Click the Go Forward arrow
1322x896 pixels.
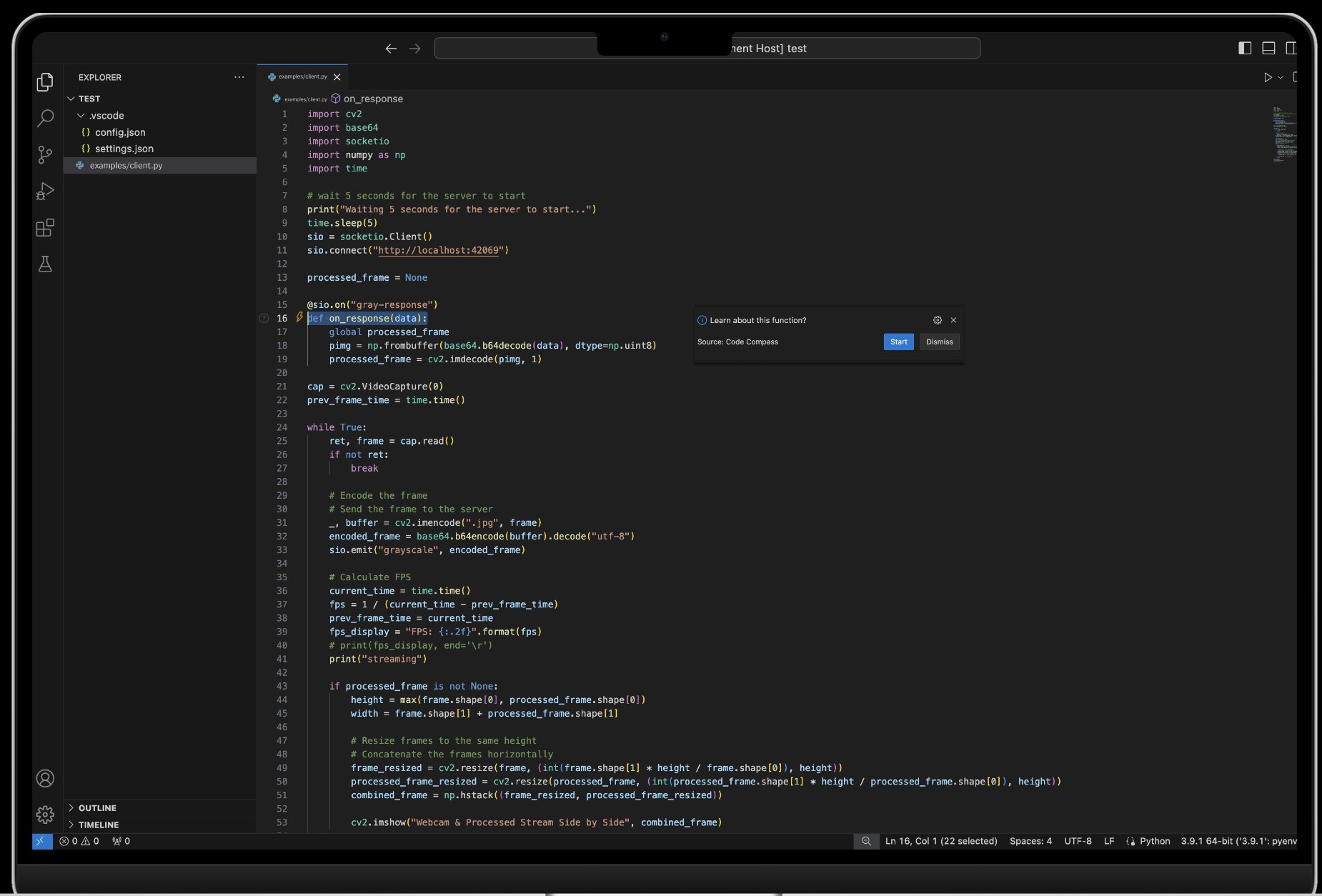click(415, 49)
